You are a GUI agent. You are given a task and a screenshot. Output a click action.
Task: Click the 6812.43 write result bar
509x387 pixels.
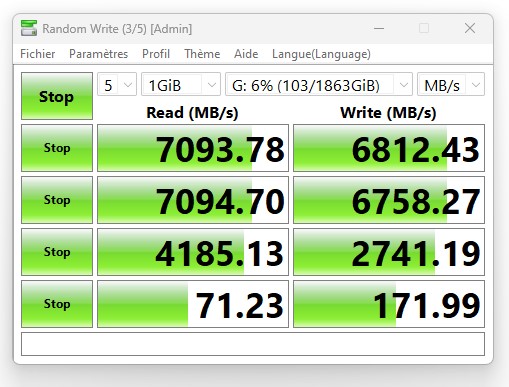389,148
